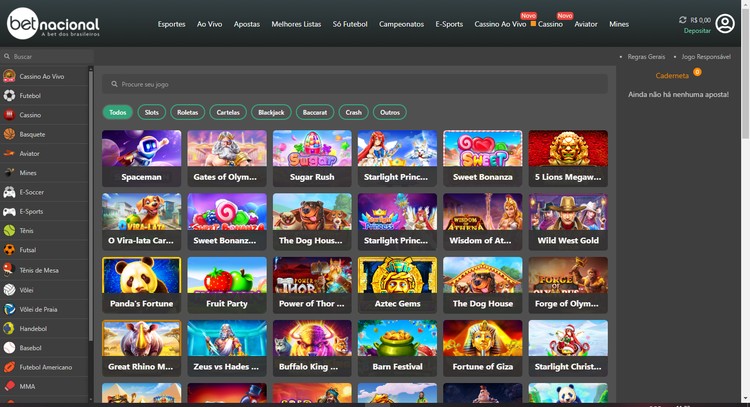
Task: Click the Depositar link
Action: (697, 31)
